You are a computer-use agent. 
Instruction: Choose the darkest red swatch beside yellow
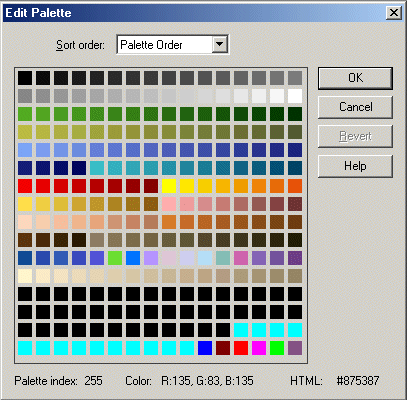(151, 186)
